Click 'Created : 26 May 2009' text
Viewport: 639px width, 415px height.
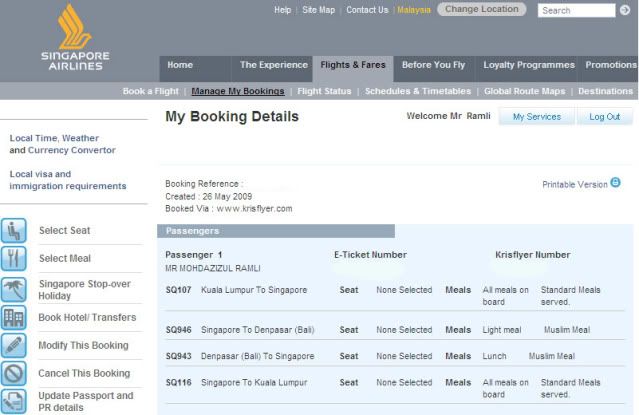tap(209, 196)
